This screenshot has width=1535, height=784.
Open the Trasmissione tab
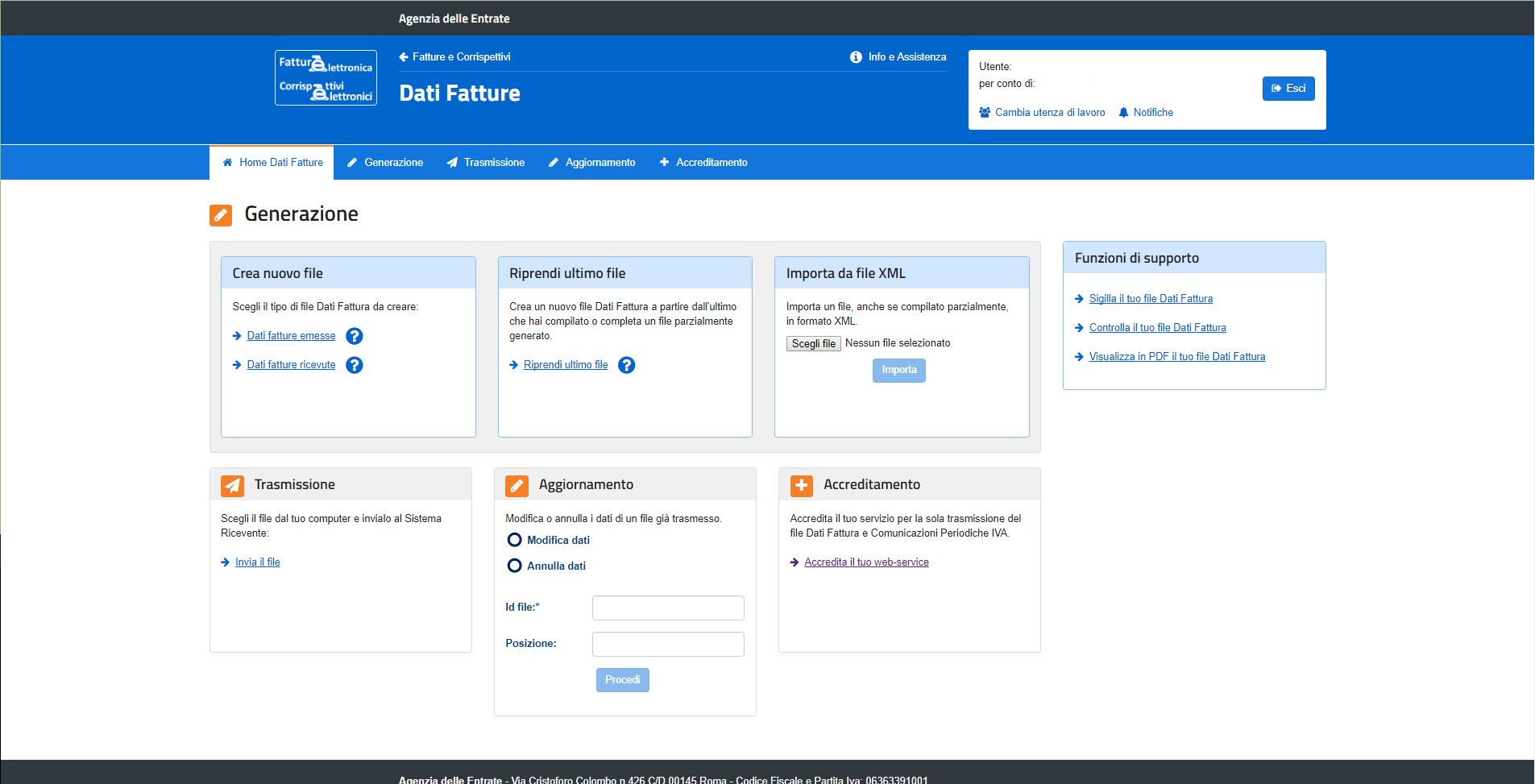click(x=486, y=163)
